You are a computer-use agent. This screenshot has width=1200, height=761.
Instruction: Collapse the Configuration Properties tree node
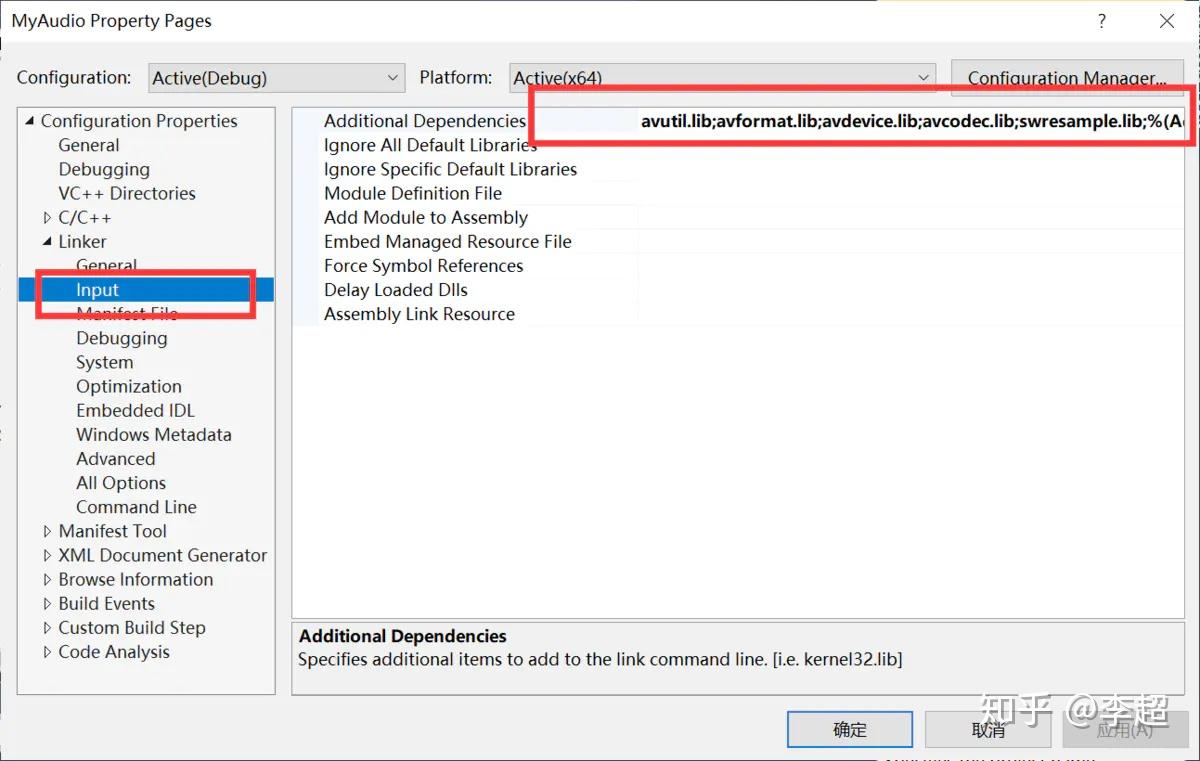point(30,121)
